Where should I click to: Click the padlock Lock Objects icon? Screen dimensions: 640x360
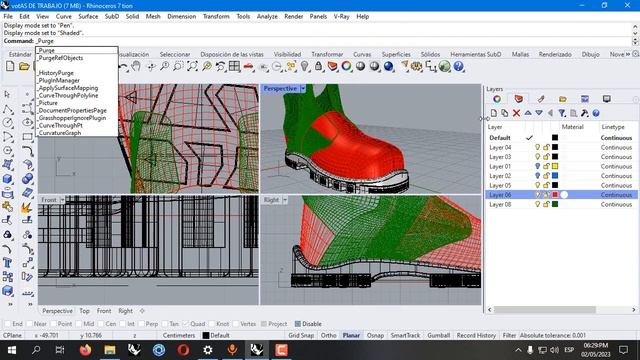318,66
